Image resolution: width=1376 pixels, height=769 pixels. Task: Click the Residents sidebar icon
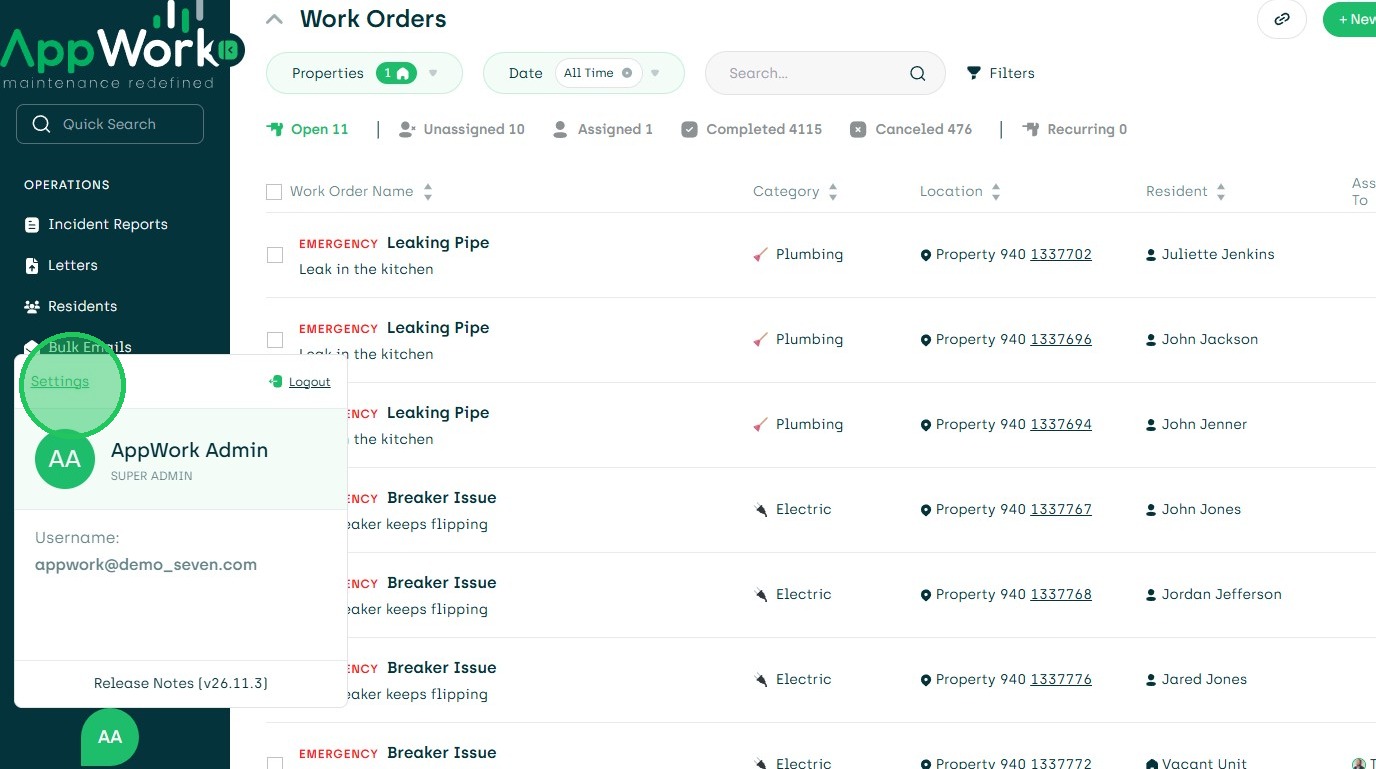(32, 307)
